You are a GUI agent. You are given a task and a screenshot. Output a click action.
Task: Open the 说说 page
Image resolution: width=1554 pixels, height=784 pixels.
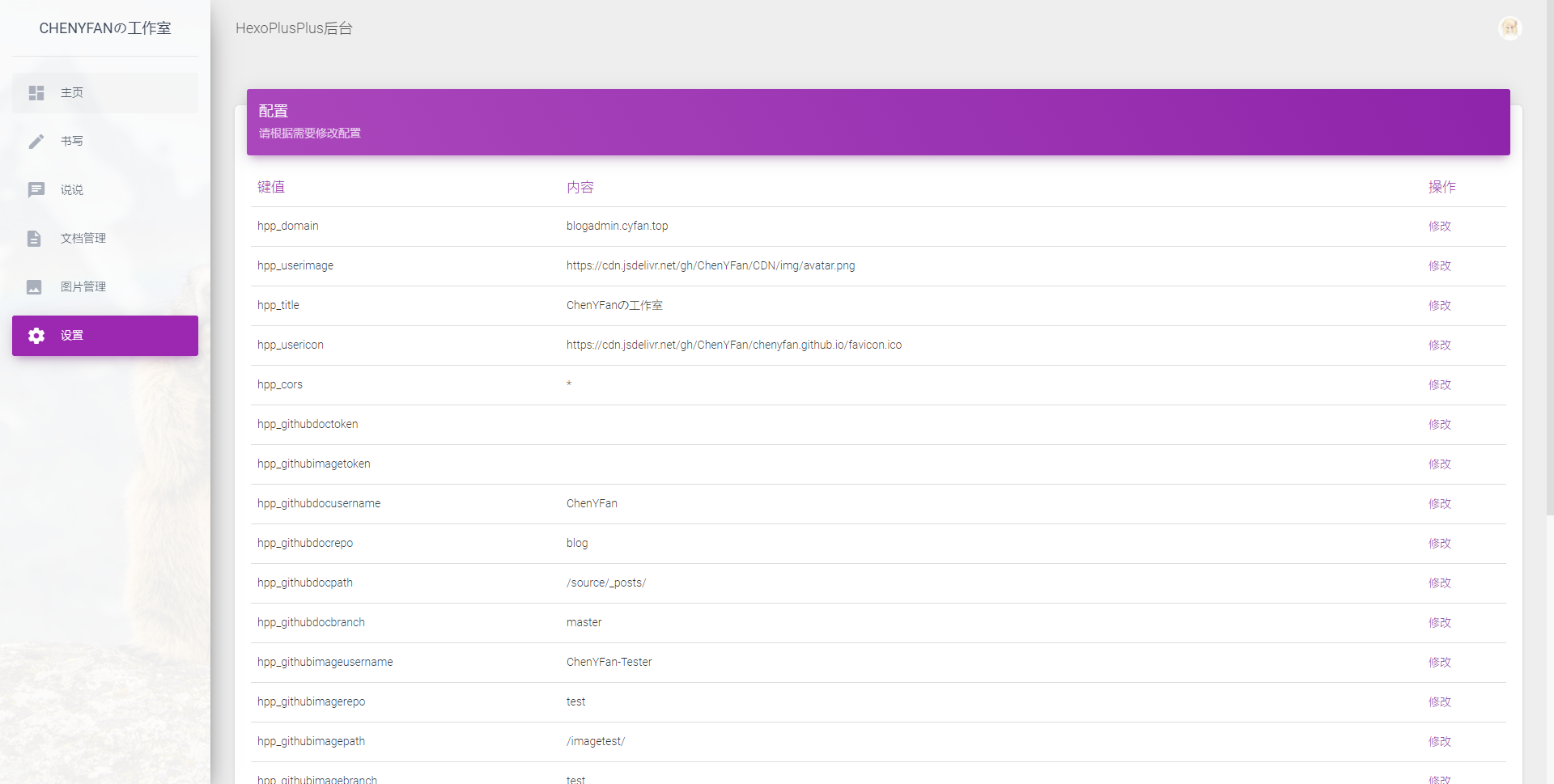(x=105, y=190)
